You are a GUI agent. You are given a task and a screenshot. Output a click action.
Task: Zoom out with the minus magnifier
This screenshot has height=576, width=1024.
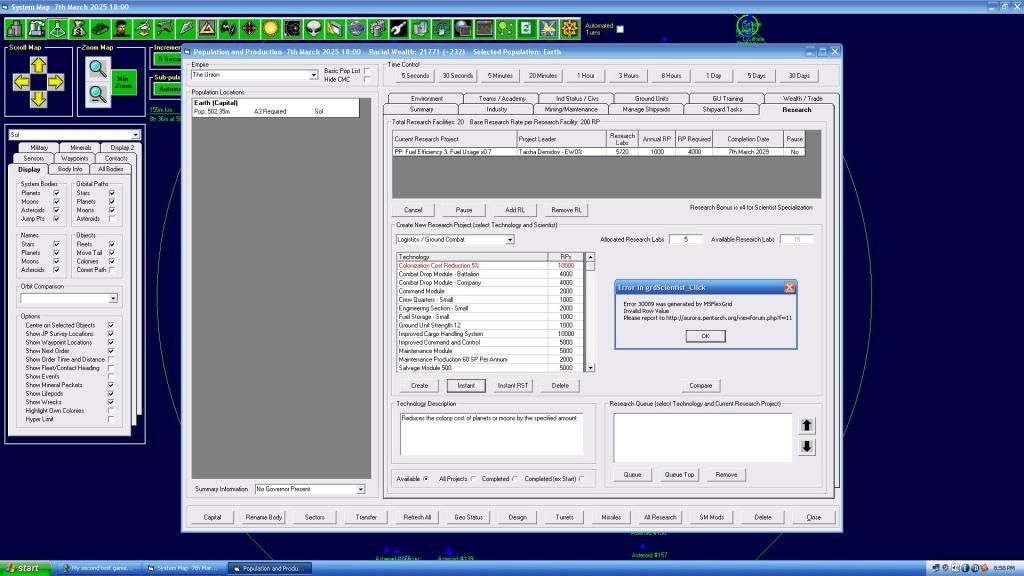pyautogui.click(x=98, y=94)
